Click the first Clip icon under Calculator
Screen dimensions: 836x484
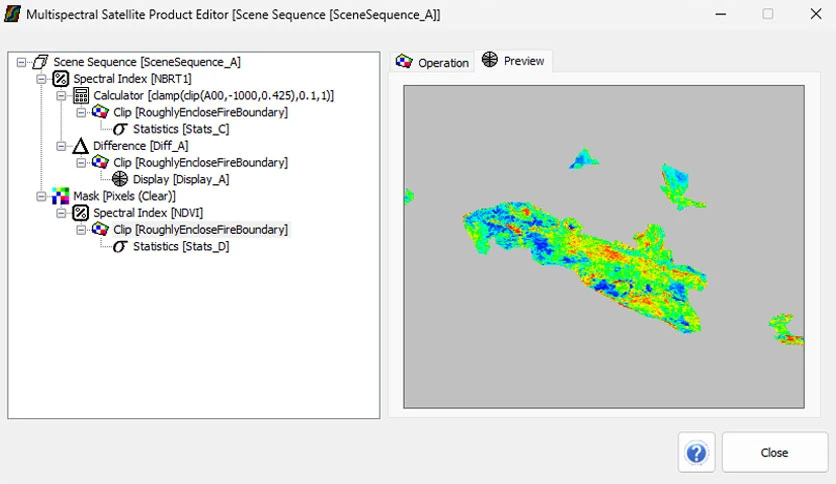pyautogui.click(x=100, y=112)
